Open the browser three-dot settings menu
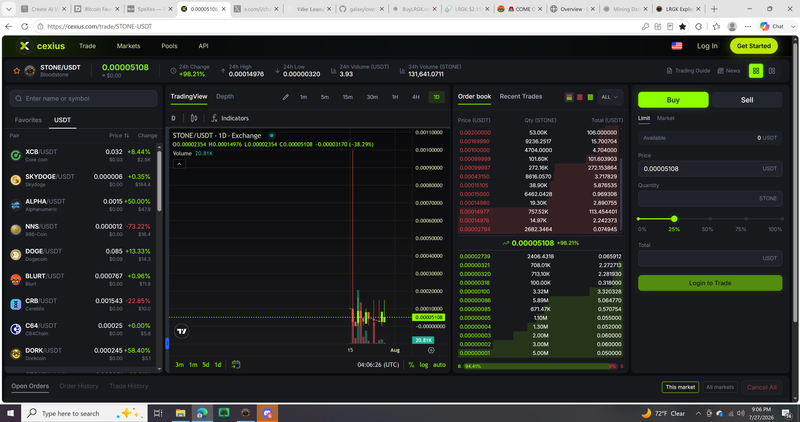Screen dimensions: 800x422 tap(747, 27)
